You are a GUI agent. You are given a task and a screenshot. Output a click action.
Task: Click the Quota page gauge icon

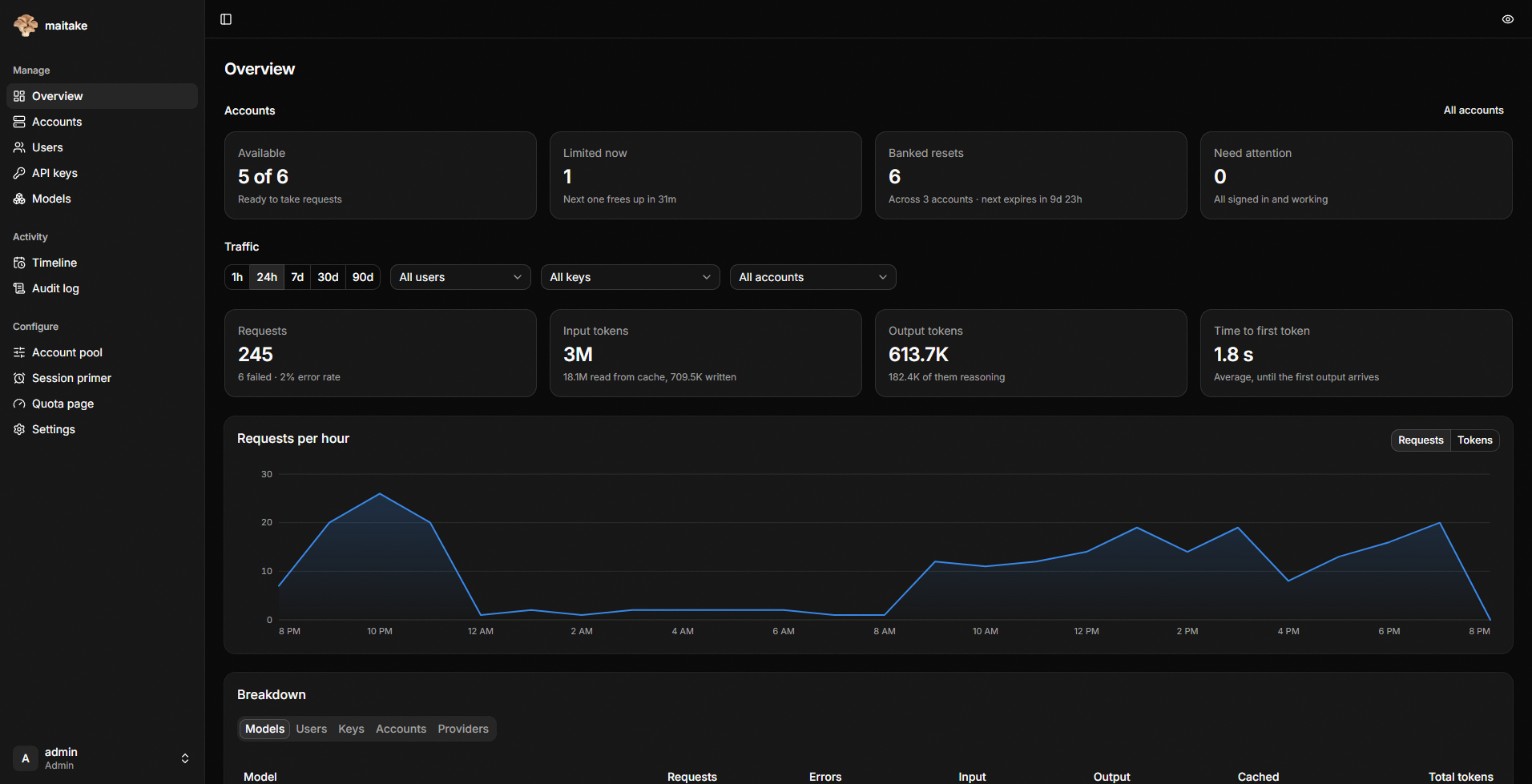(x=19, y=404)
